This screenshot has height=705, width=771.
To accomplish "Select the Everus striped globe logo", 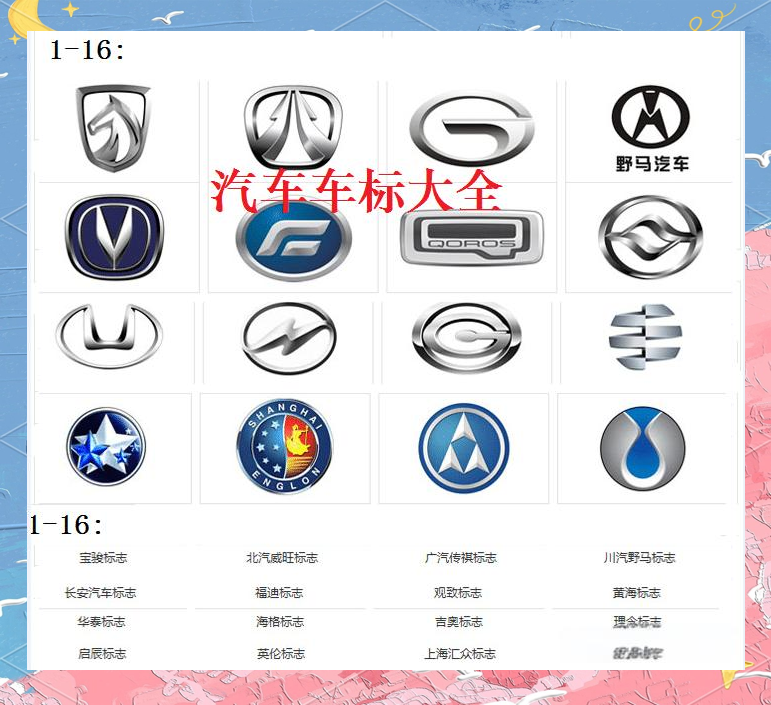I will pyautogui.click(x=645, y=336).
